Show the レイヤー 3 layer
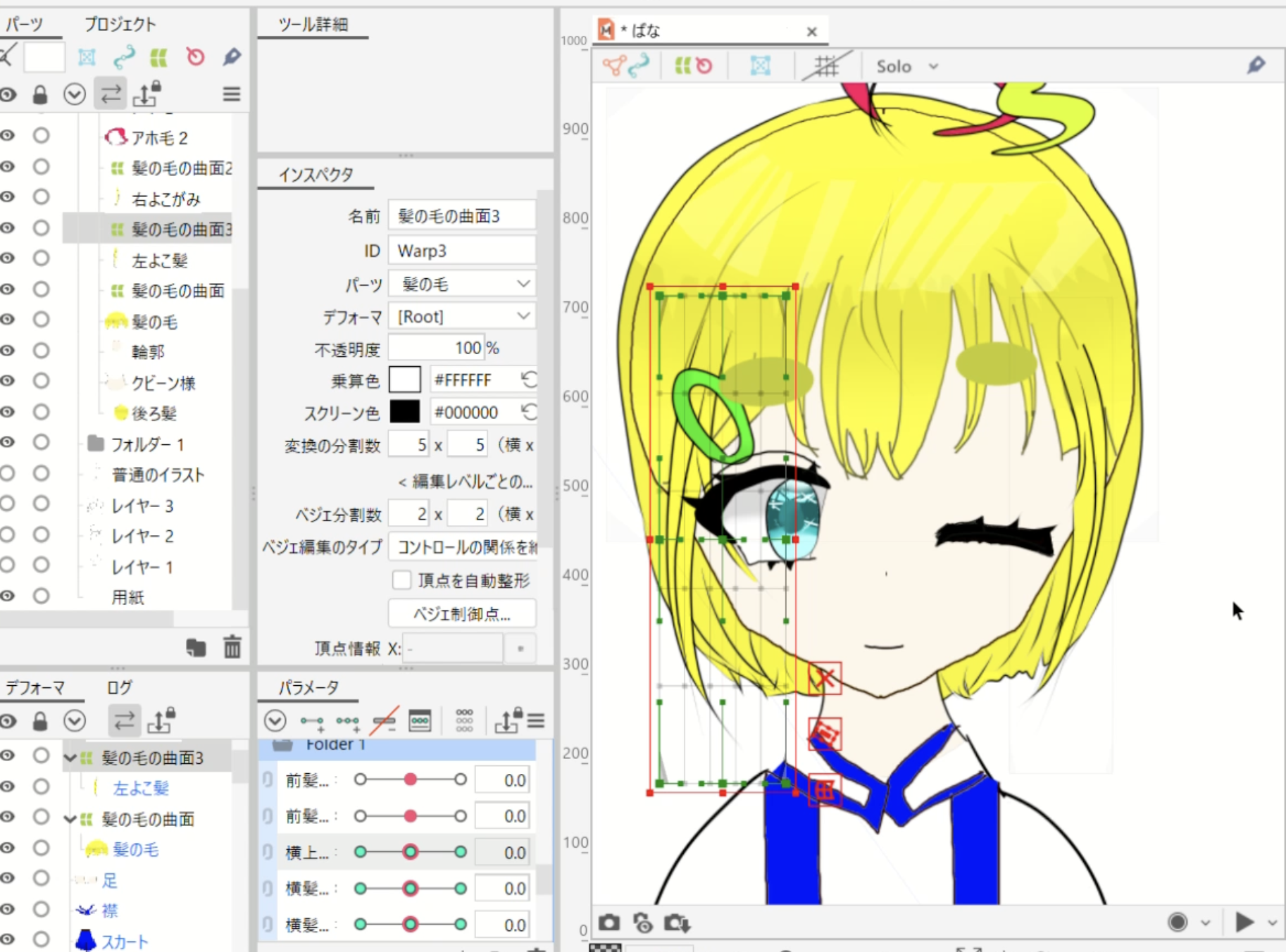This screenshot has width=1286, height=952. (x=8, y=503)
